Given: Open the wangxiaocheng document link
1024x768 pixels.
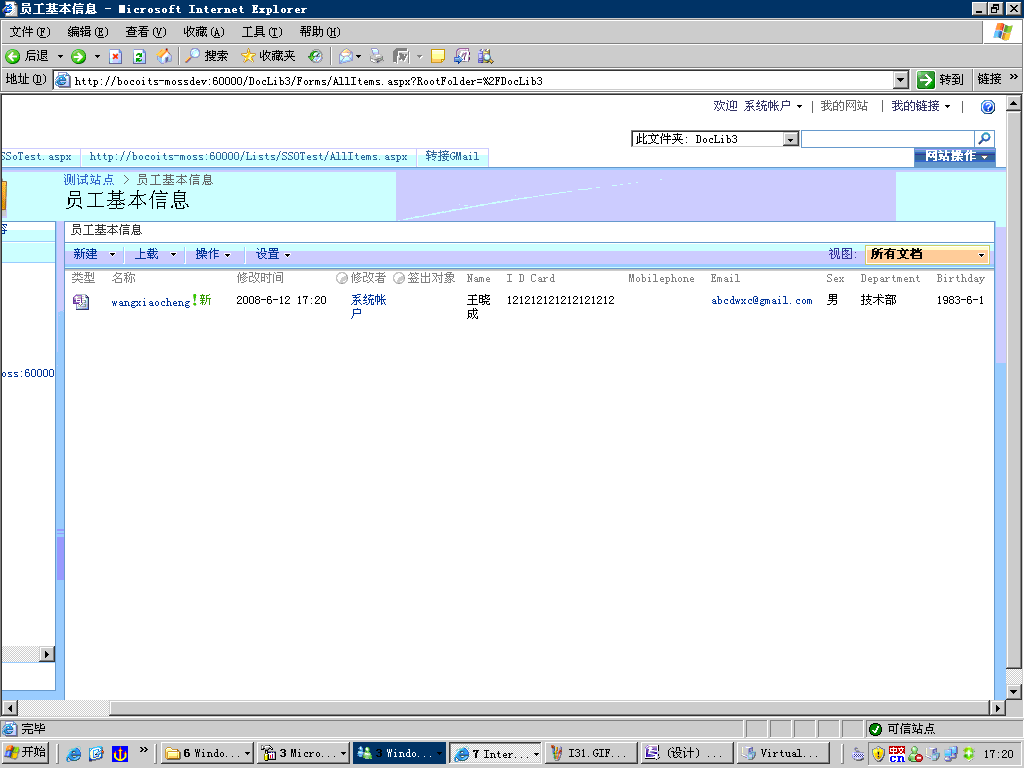Looking at the screenshot, I should pos(151,302).
